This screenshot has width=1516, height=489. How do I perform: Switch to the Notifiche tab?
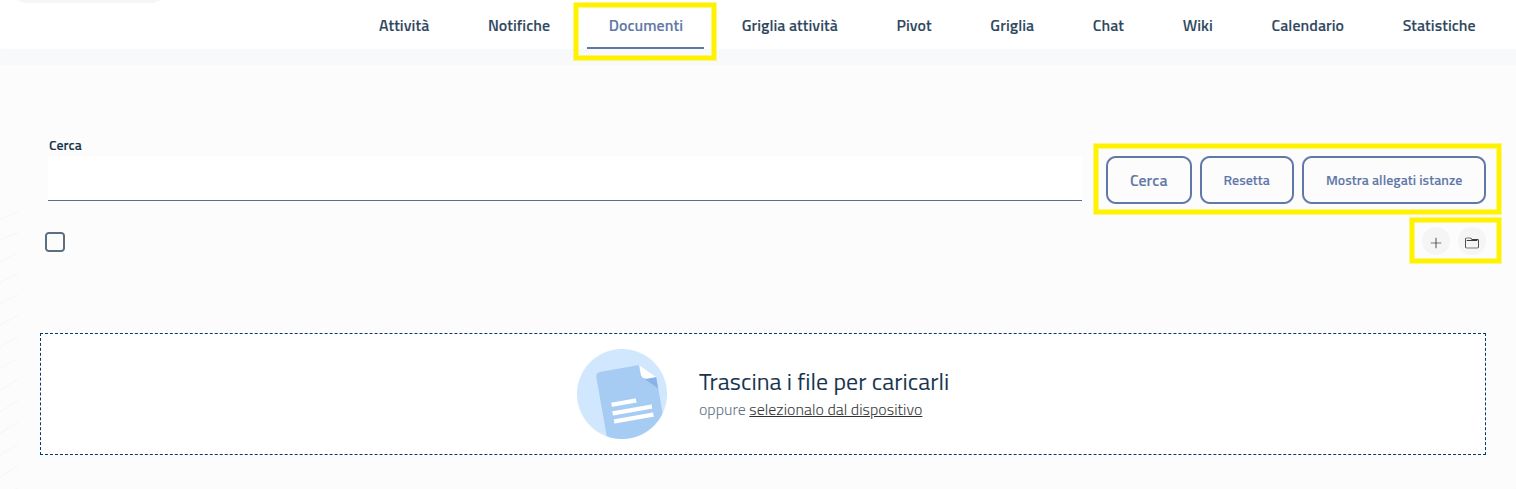(519, 26)
